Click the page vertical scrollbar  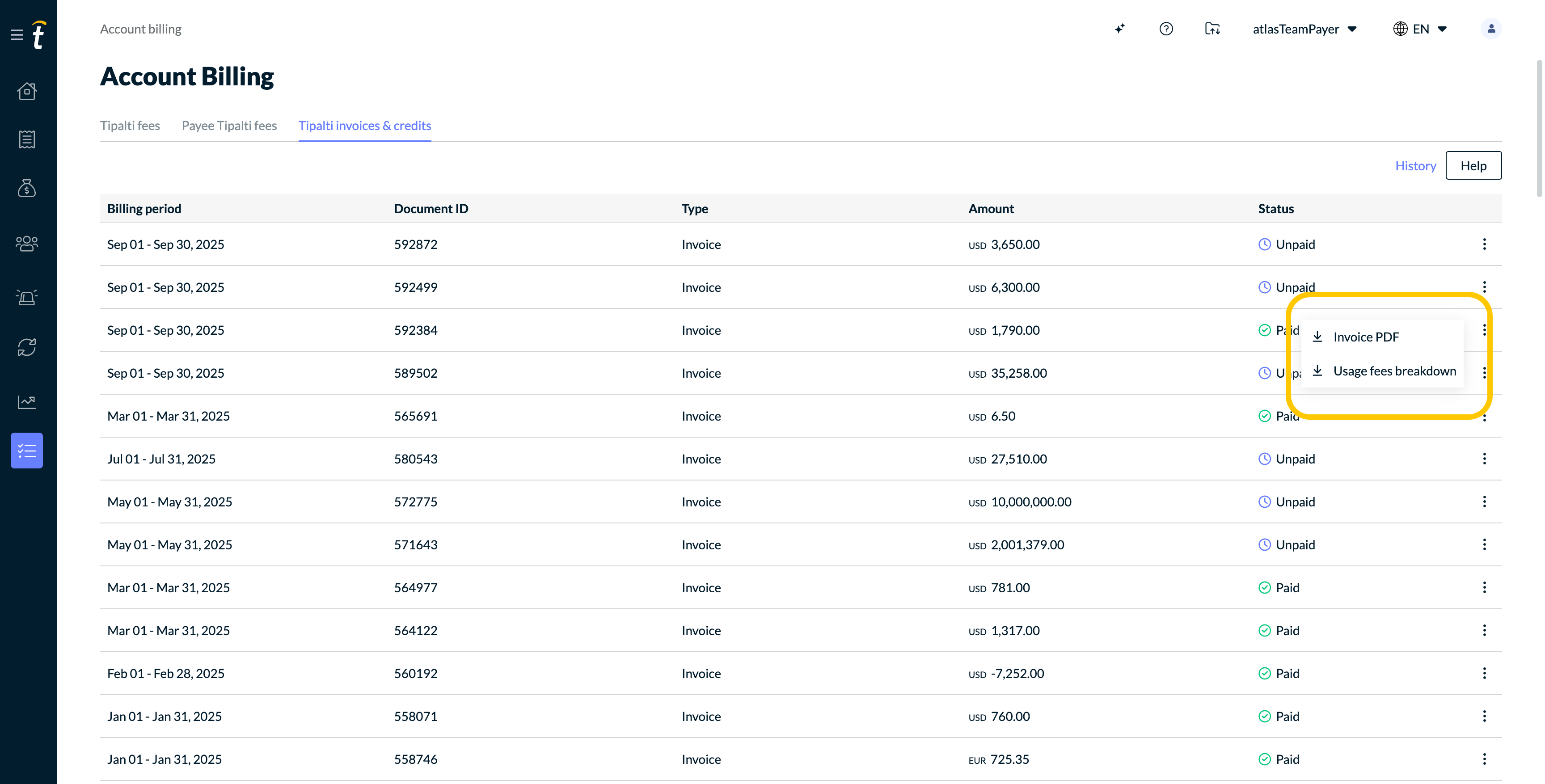tap(1539, 128)
